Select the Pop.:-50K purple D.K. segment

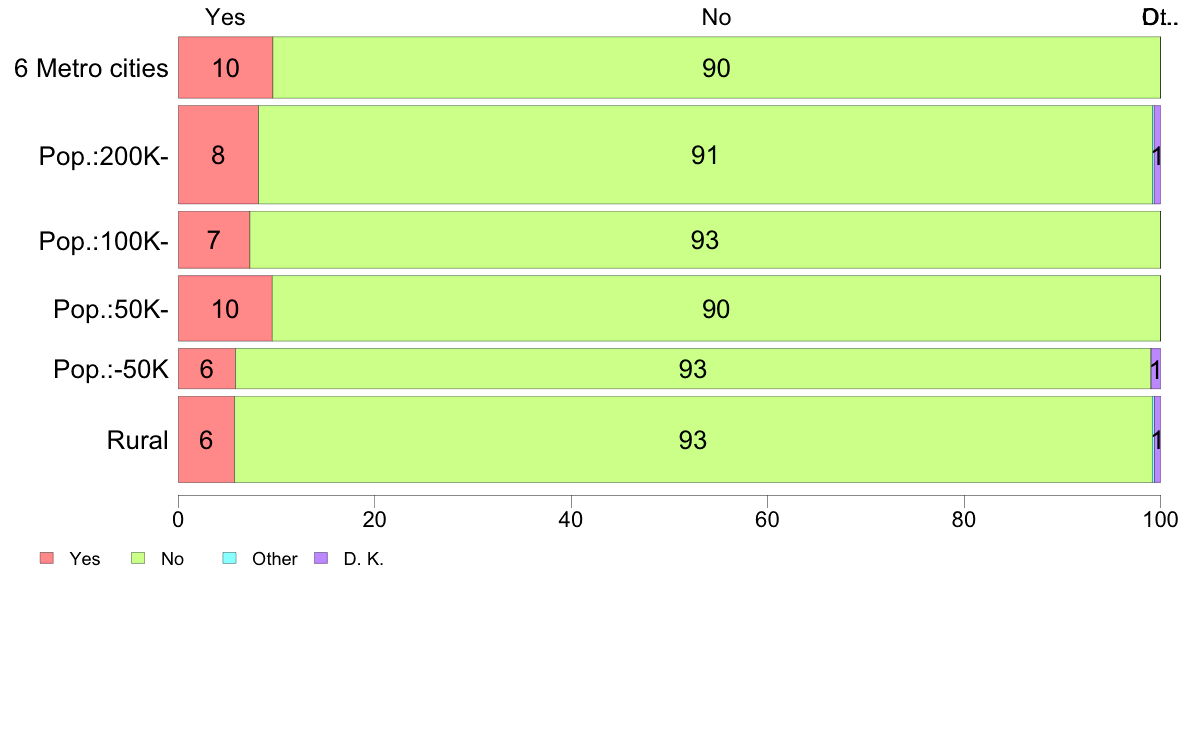coord(1155,368)
